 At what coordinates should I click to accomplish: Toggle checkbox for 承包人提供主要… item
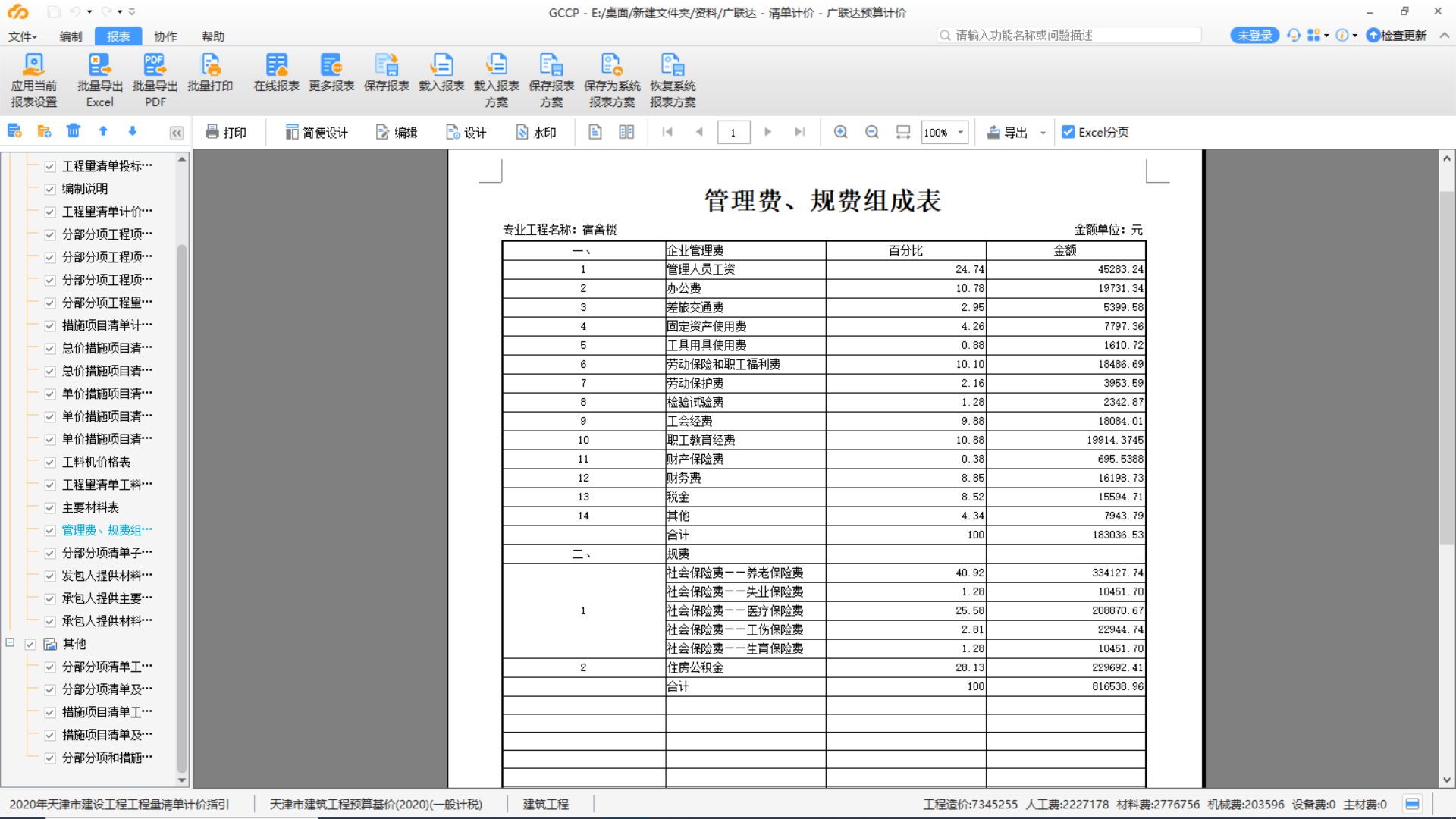(x=50, y=598)
